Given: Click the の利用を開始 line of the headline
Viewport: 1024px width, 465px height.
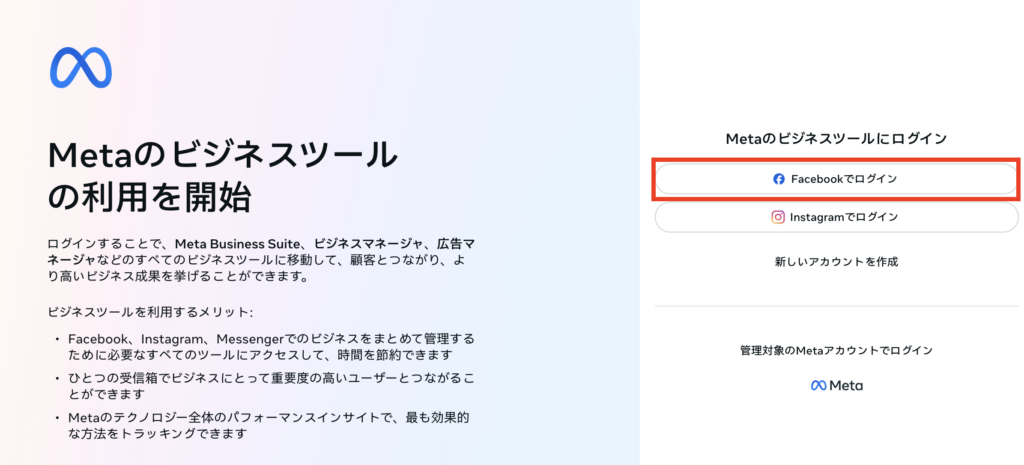Looking at the screenshot, I should (x=149, y=196).
